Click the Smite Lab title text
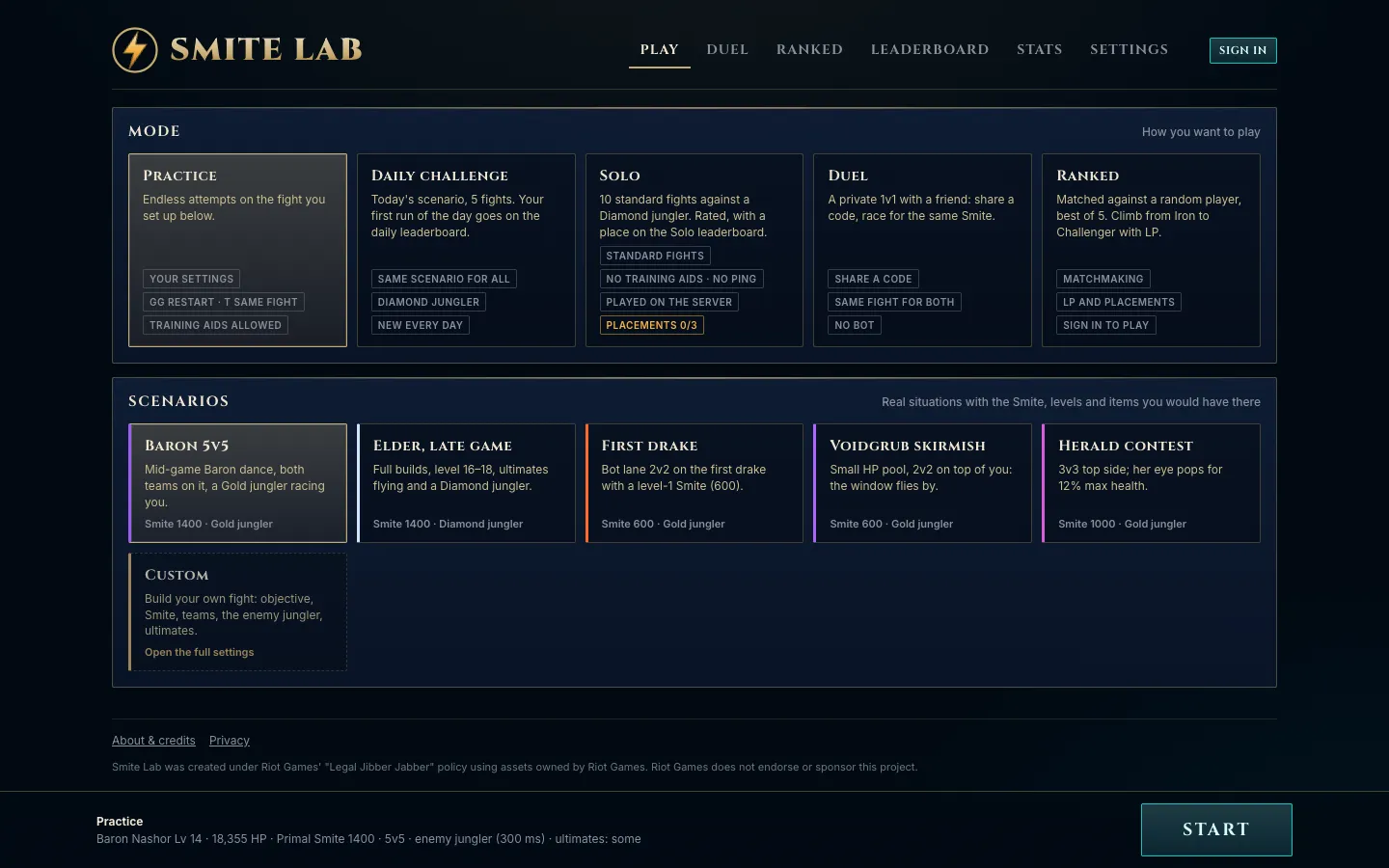The image size is (1389, 868). pyautogui.click(x=266, y=49)
